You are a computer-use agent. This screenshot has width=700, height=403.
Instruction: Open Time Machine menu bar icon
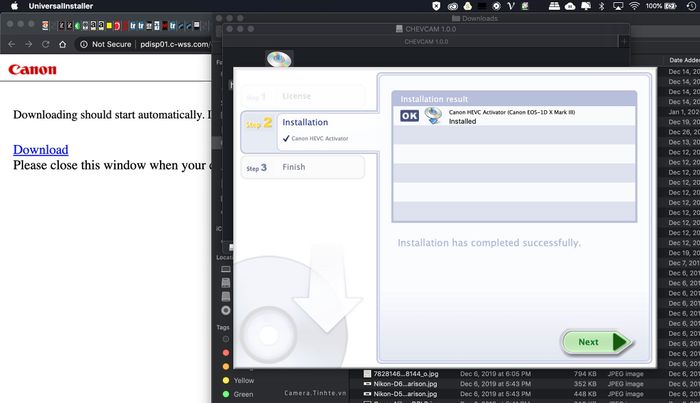click(x=690, y=6)
